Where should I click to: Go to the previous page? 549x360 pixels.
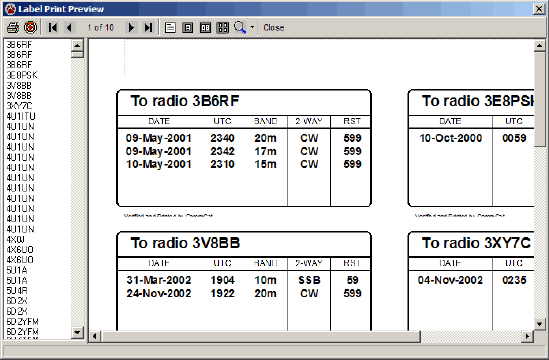(x=69, y=27)
